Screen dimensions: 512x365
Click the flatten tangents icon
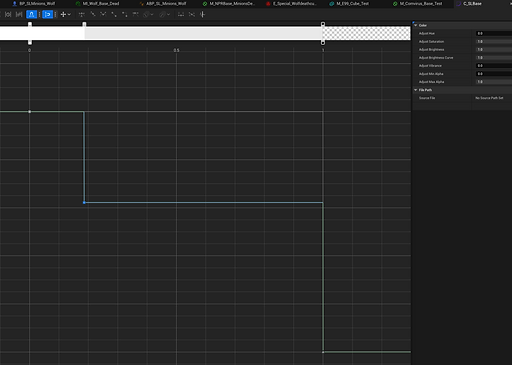pos(181,14)
